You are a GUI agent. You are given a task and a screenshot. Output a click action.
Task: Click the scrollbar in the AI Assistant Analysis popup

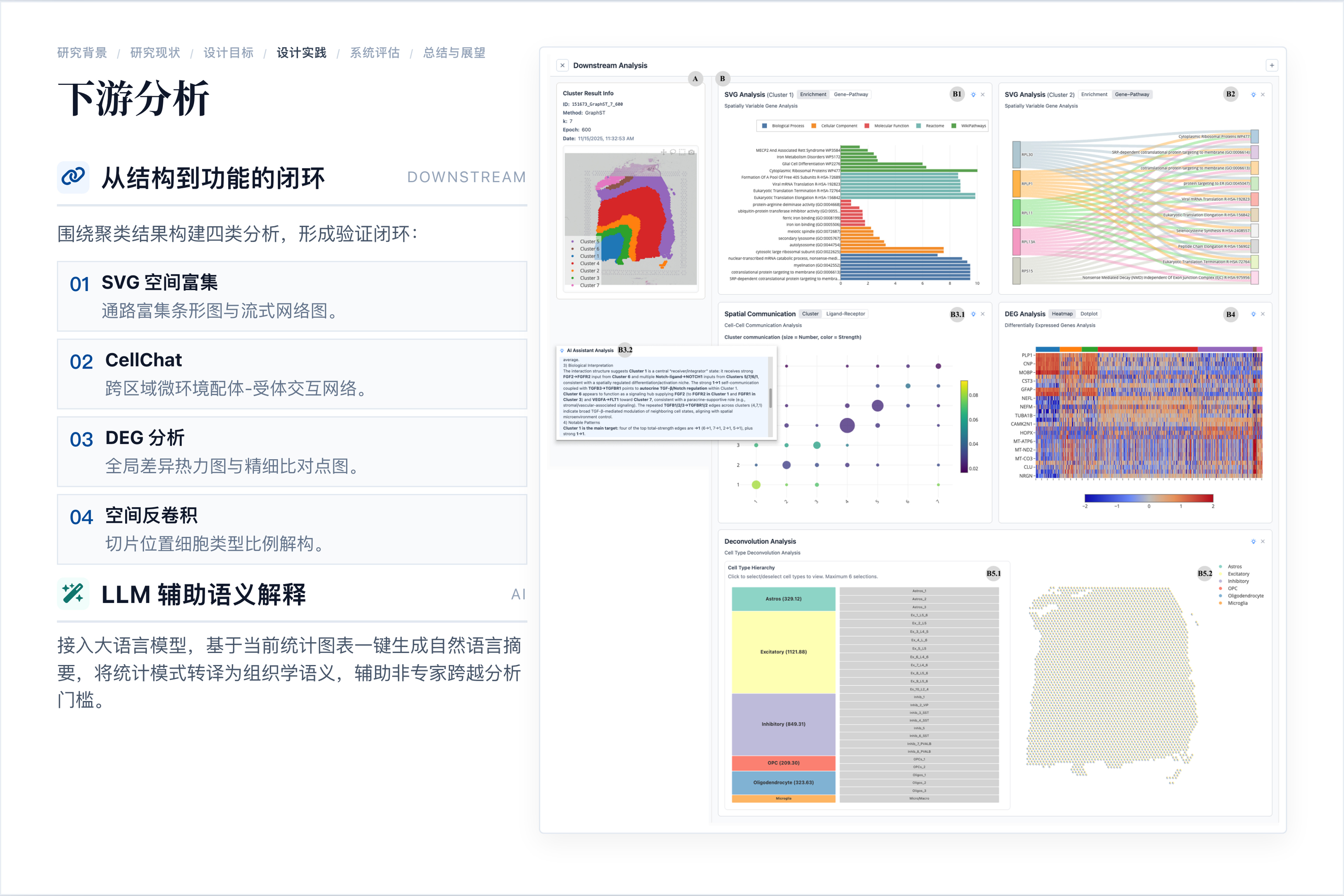770,398
